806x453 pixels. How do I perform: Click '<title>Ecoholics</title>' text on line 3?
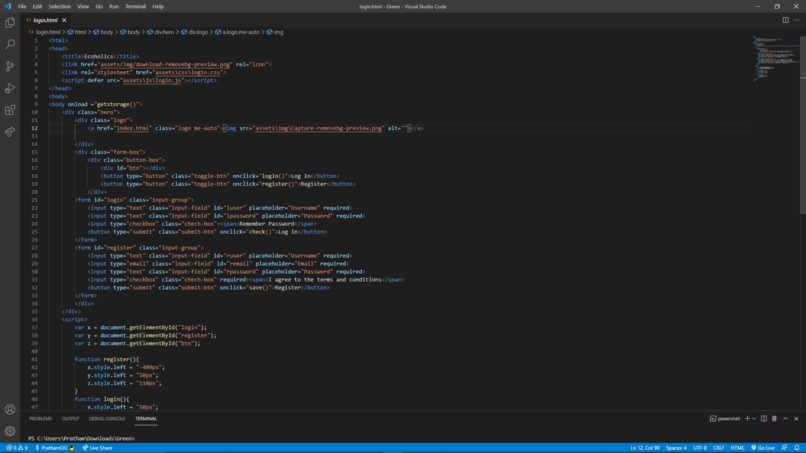coord(100,57)
